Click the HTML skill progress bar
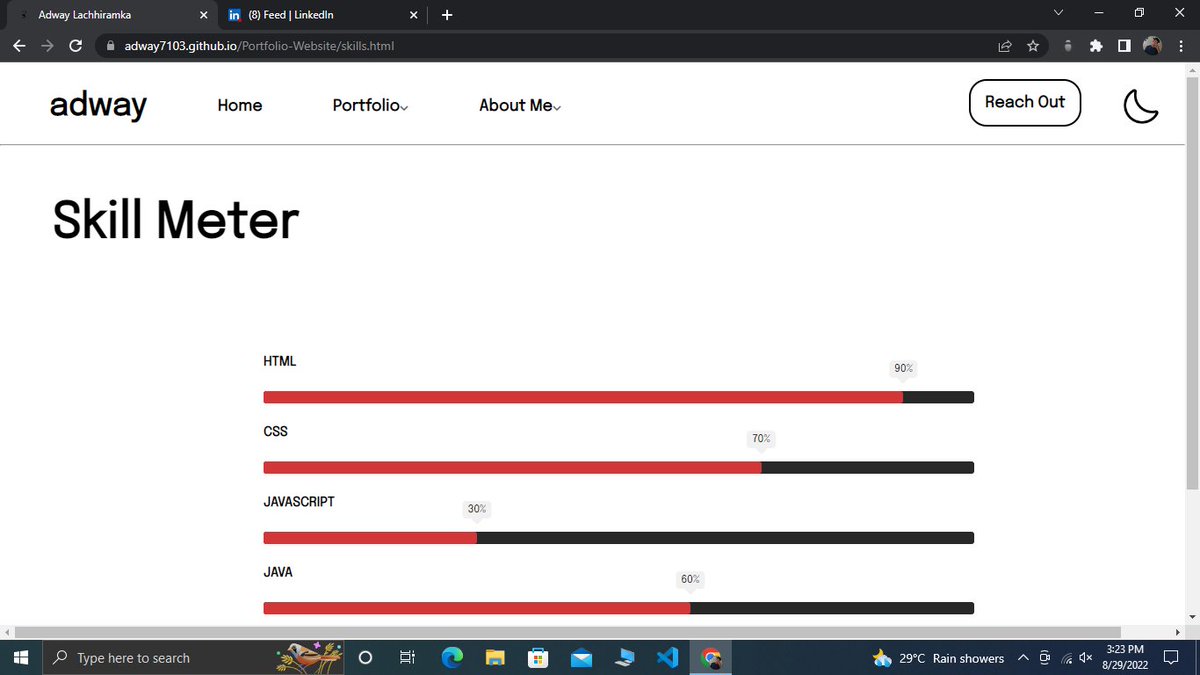 pos(618,397)
